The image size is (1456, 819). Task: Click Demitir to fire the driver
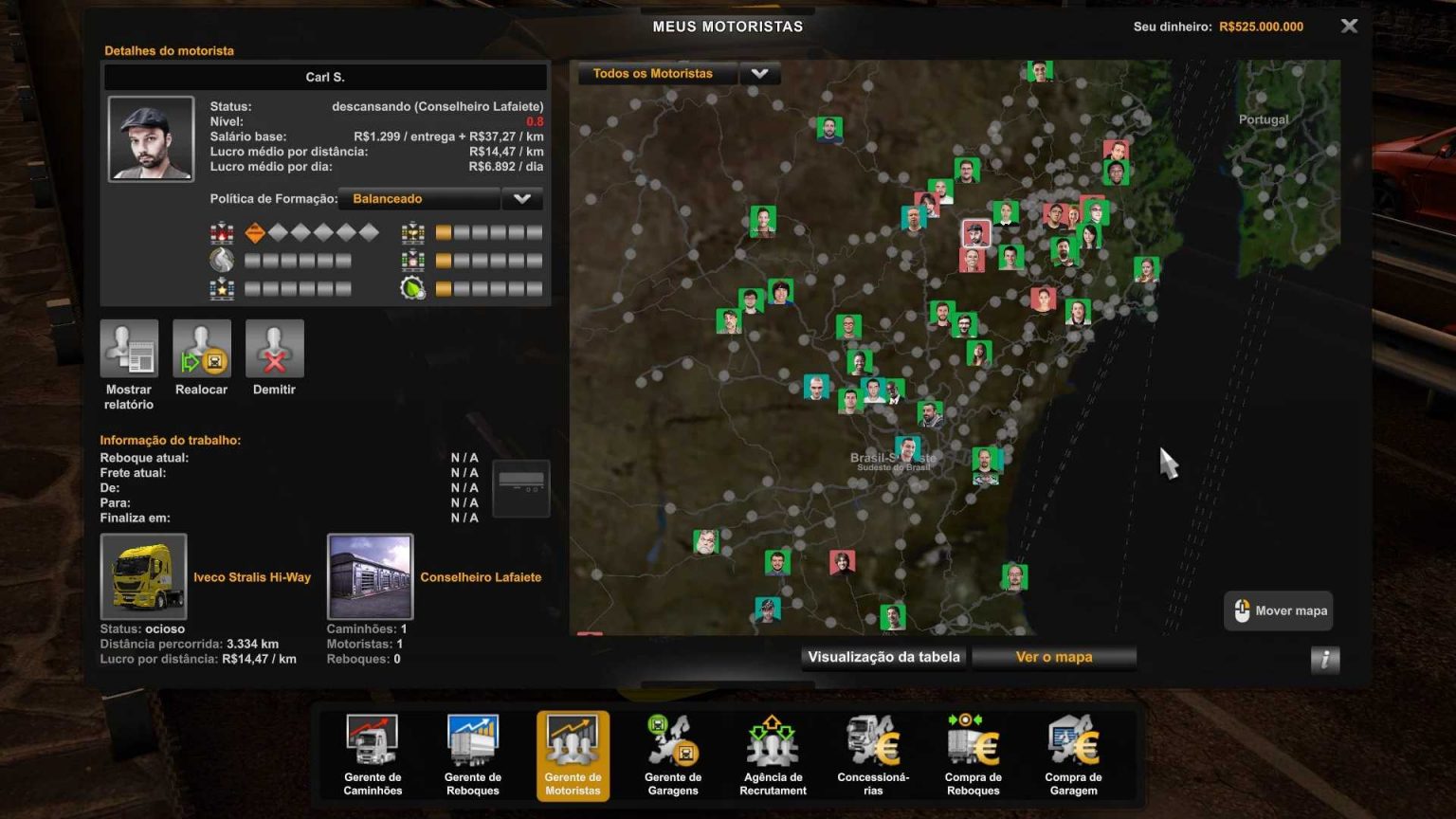pyautogui.click(x=274, y=349)
